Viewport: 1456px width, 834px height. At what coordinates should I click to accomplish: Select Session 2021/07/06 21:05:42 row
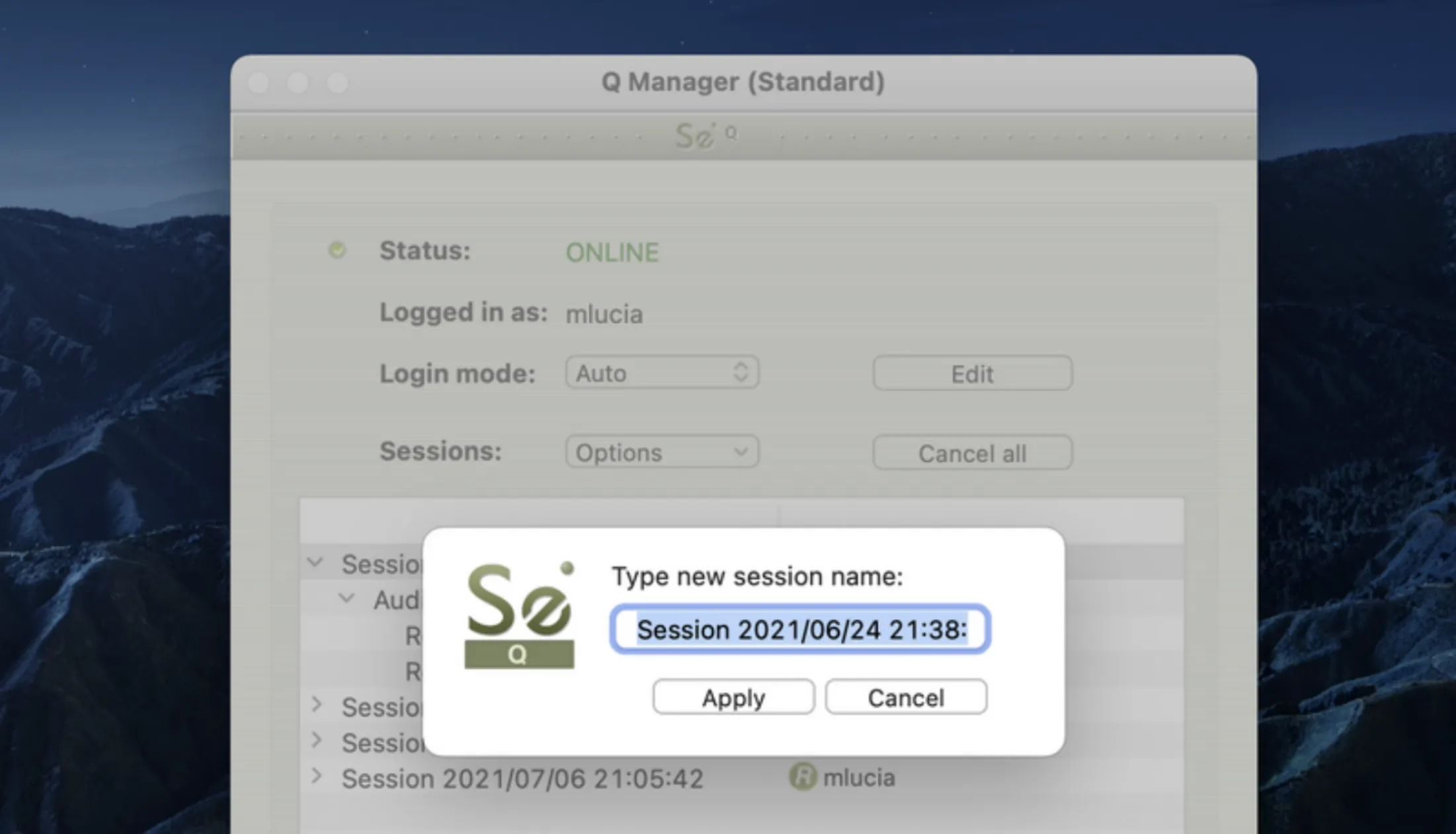click(741, 778)
